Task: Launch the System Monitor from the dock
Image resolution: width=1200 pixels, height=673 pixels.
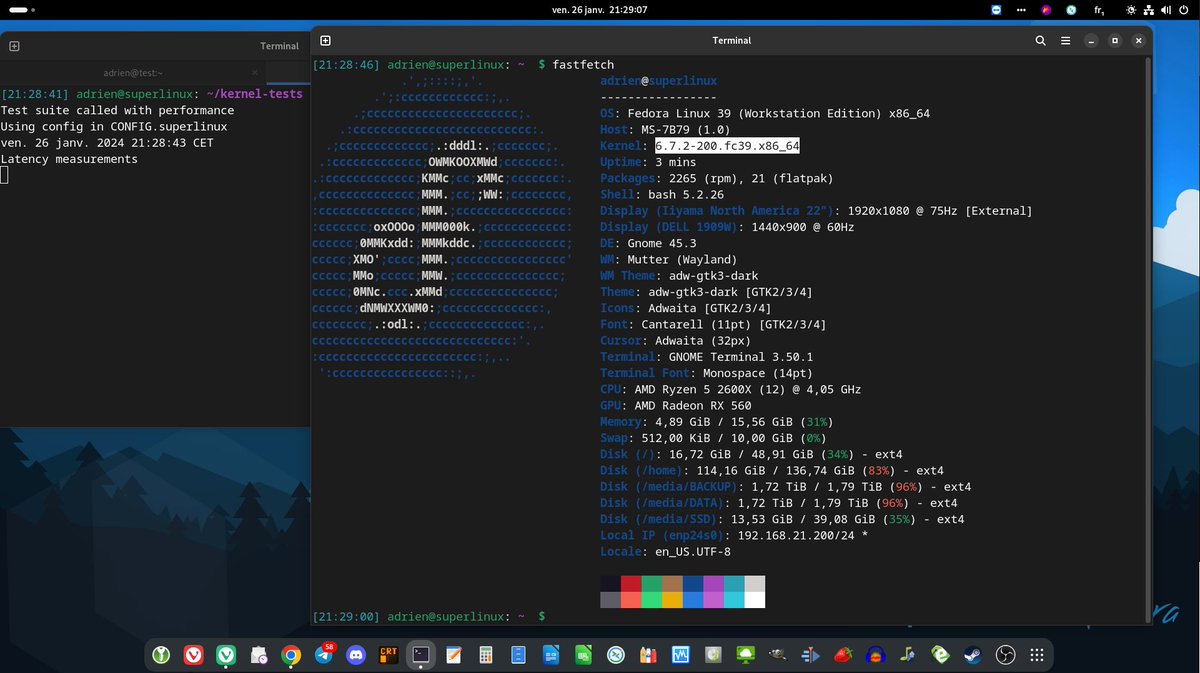Action: point(680,655)
